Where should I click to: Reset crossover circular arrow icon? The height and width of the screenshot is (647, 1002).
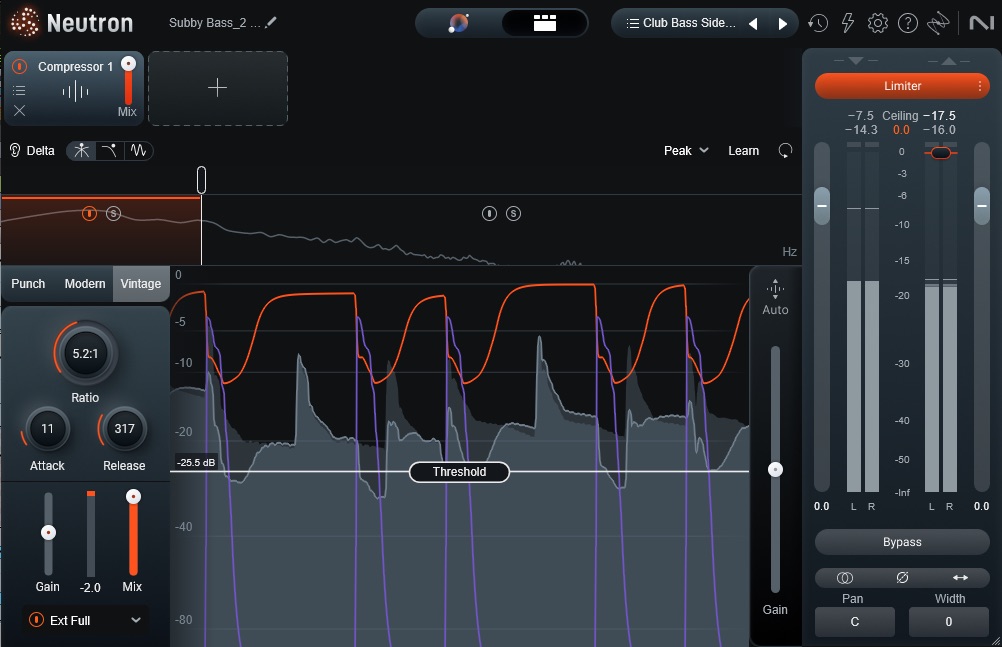coord(785,150)
